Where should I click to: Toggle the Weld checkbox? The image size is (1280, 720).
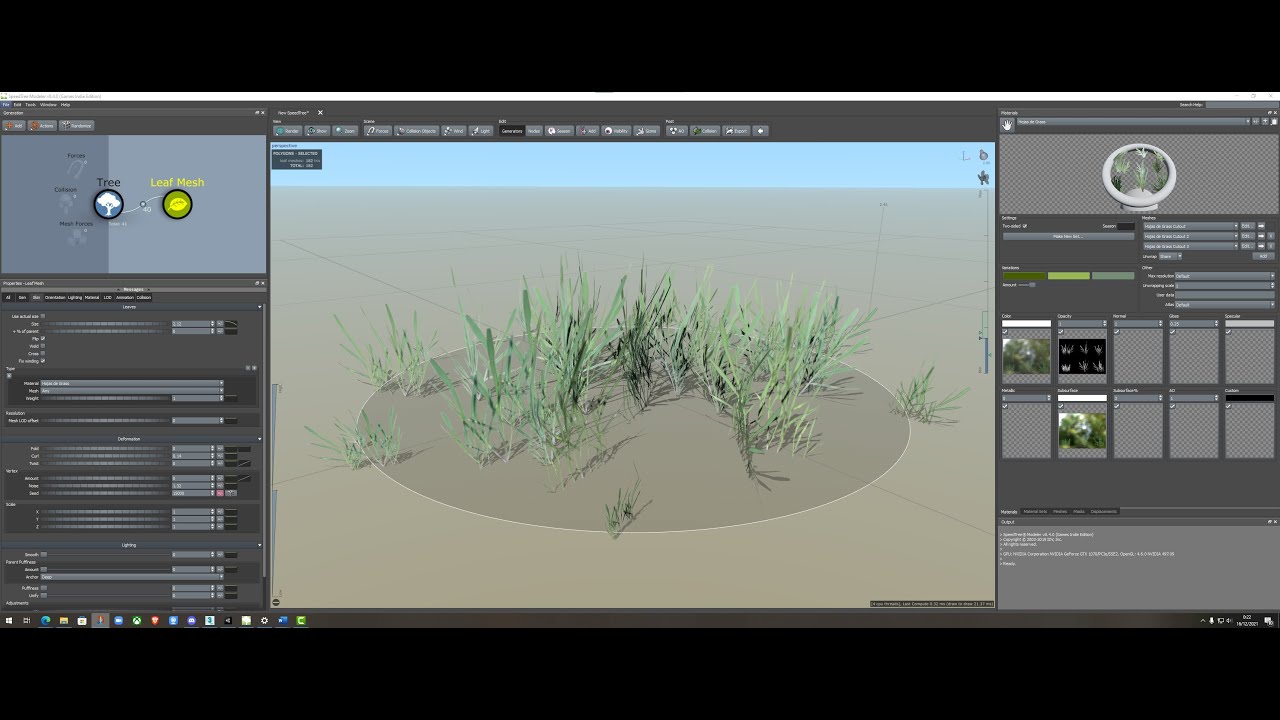coord(43,346)
